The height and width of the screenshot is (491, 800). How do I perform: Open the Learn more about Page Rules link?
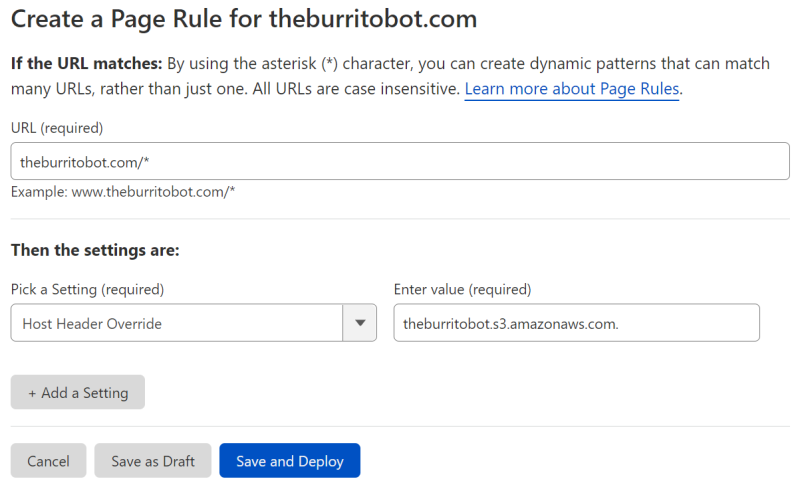pos(571,89)
